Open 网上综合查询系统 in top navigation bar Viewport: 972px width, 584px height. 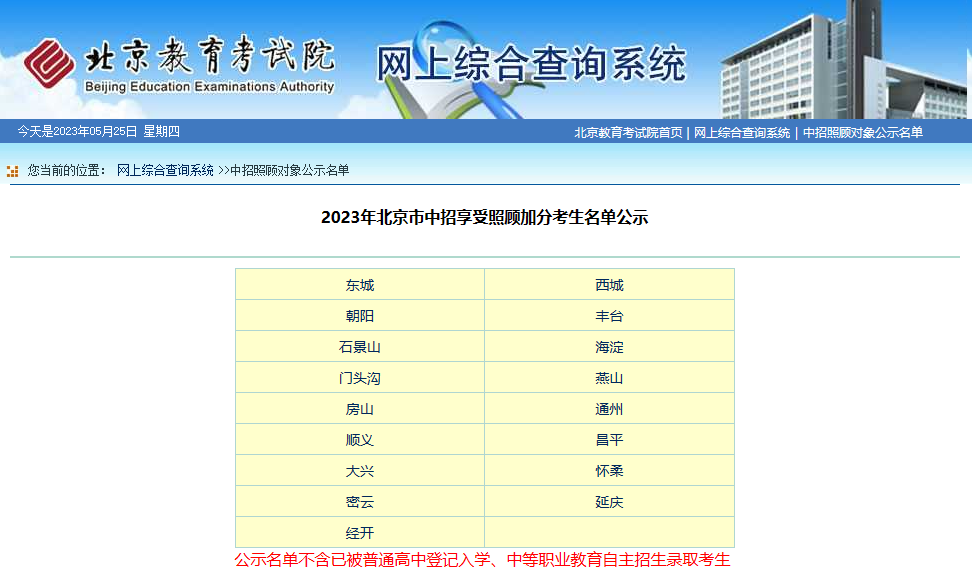[741, 133]
